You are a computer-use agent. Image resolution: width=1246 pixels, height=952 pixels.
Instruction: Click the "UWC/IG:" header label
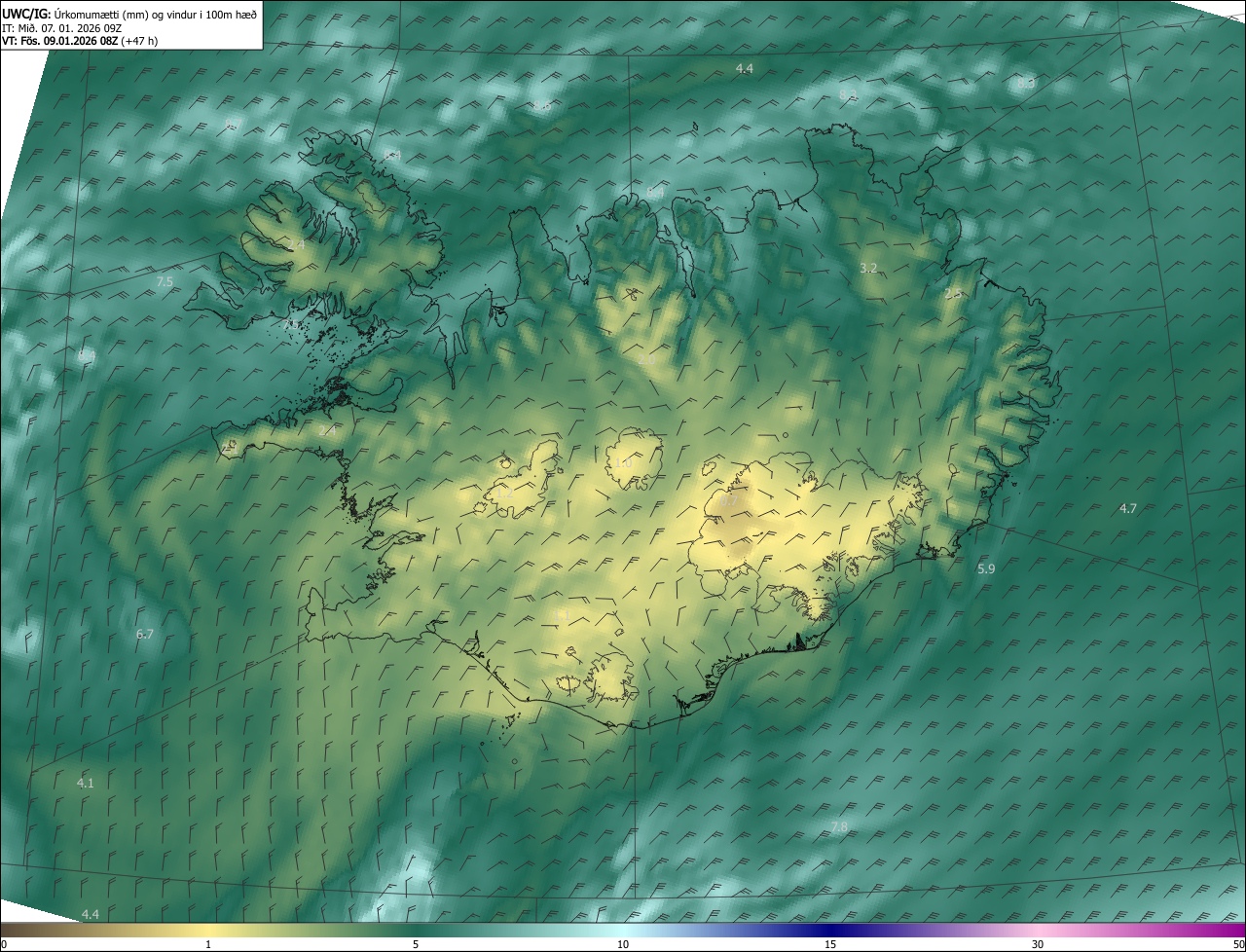point(25,15)
